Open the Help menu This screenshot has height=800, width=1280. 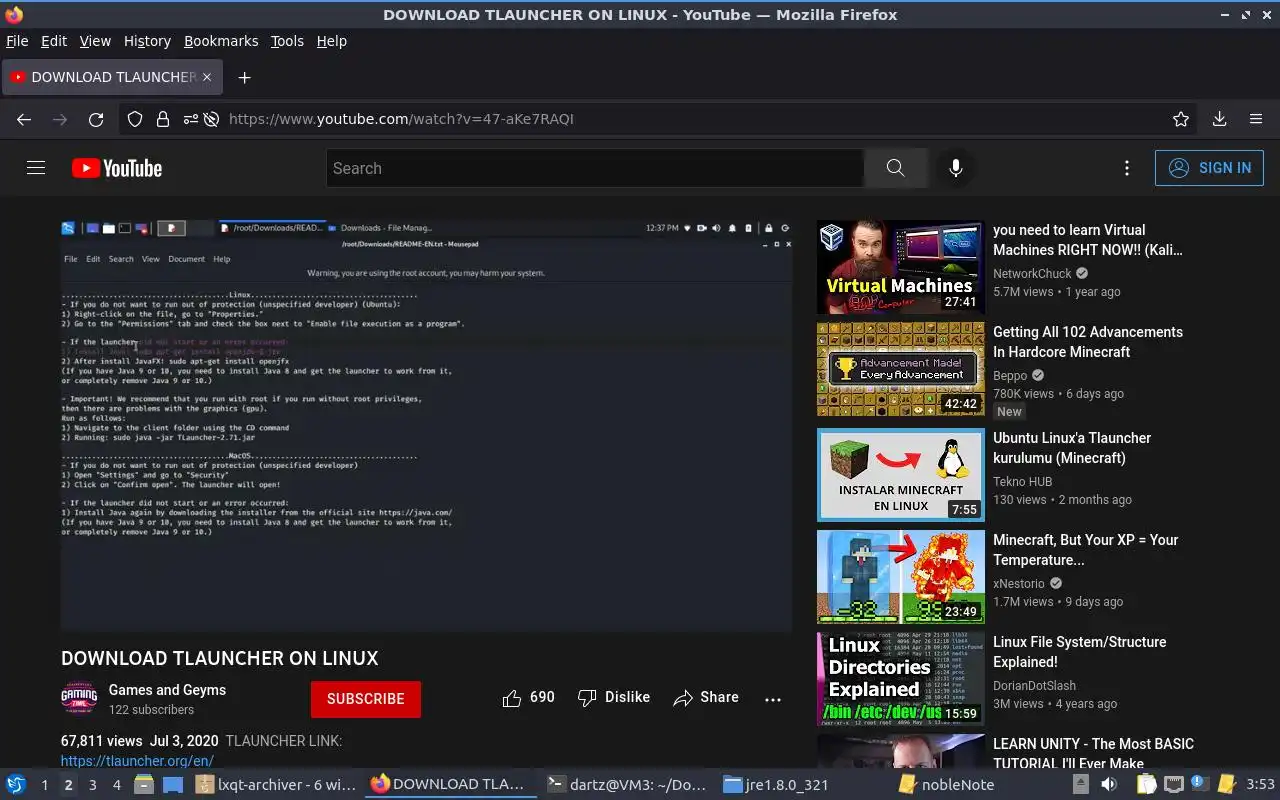tap(332, 41)
